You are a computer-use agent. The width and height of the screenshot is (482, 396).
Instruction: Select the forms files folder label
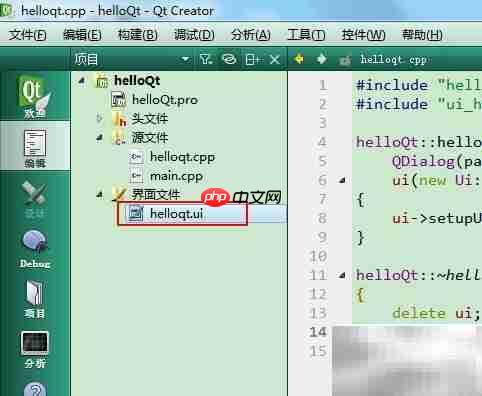point(156,195)
